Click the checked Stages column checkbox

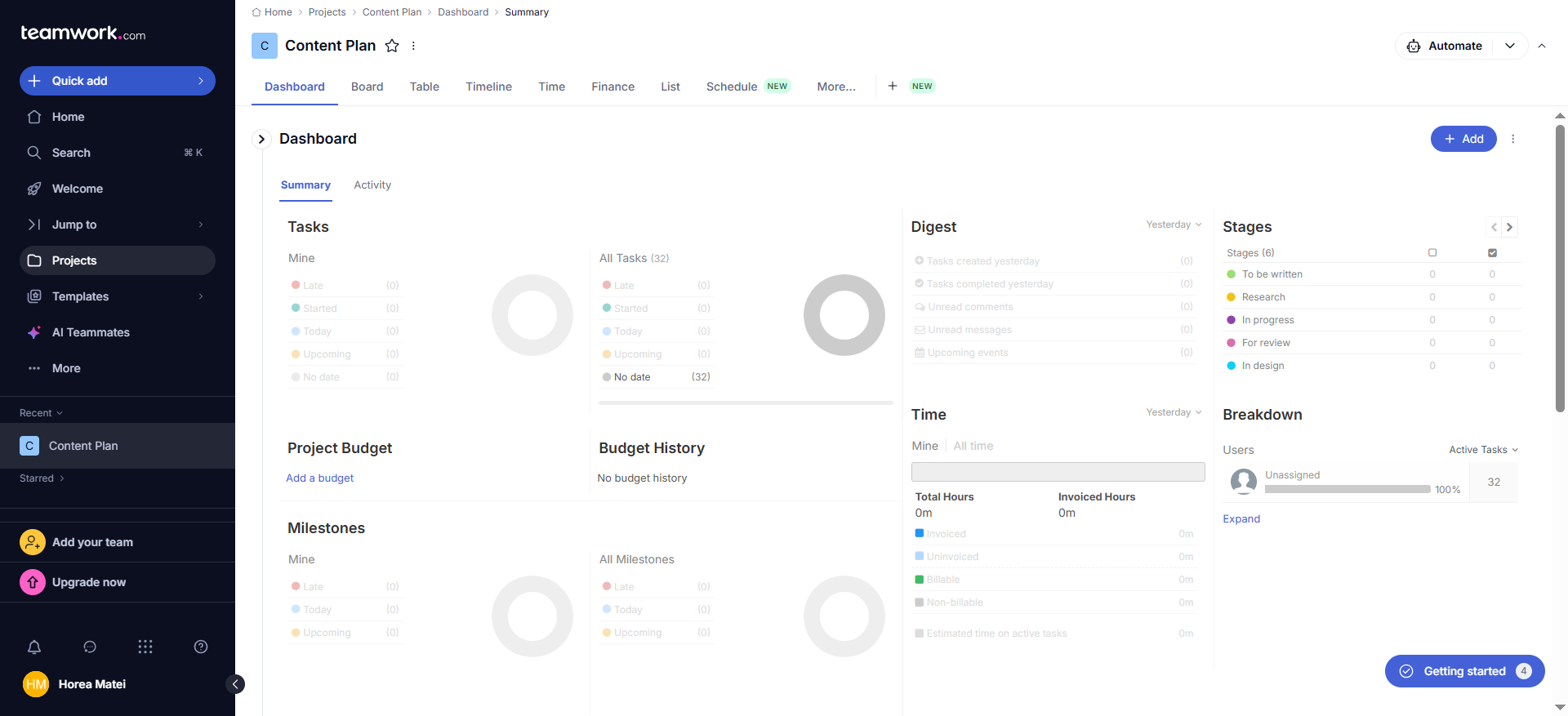1492,252
